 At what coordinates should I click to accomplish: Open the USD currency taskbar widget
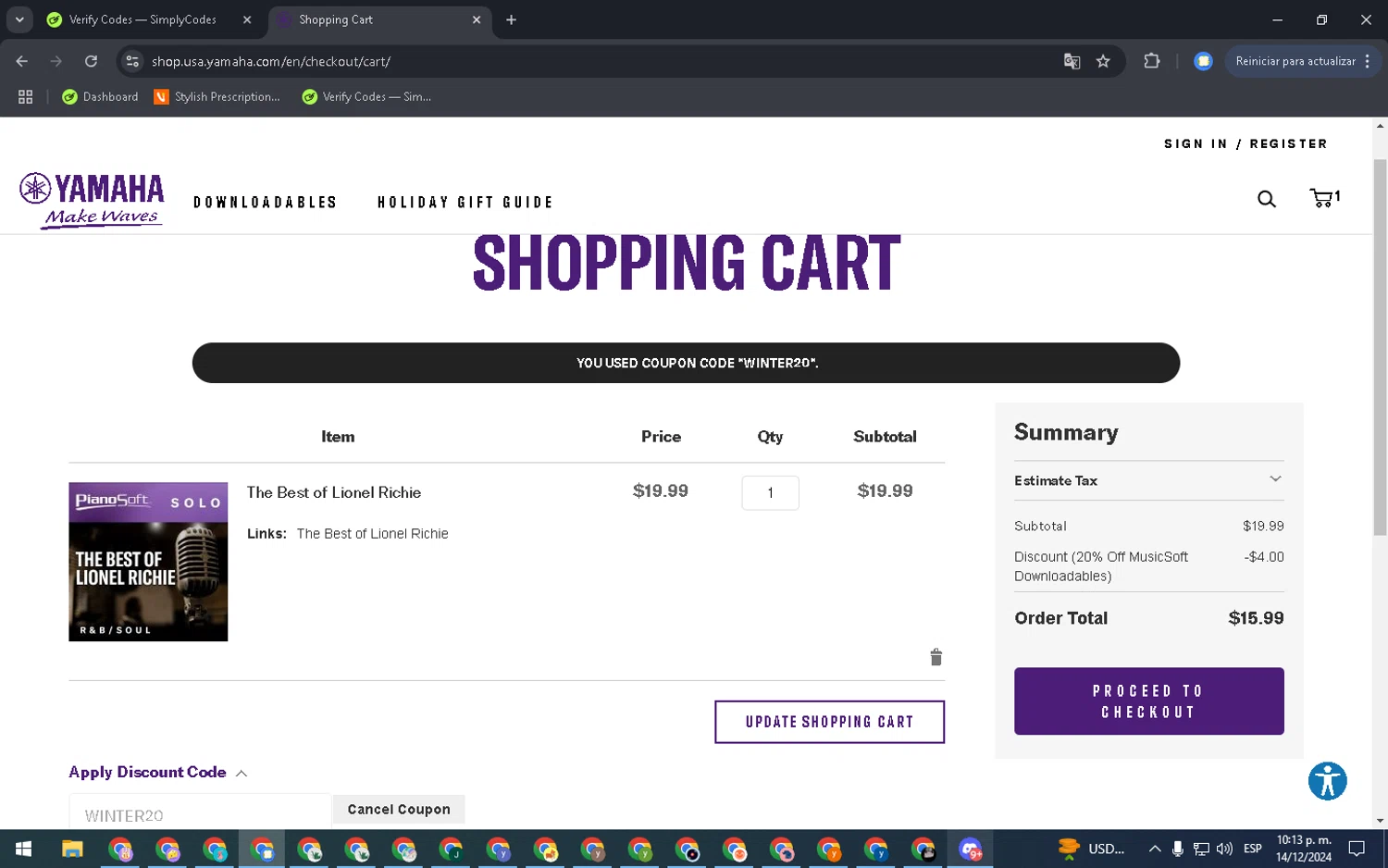[x=1092, y=849]
